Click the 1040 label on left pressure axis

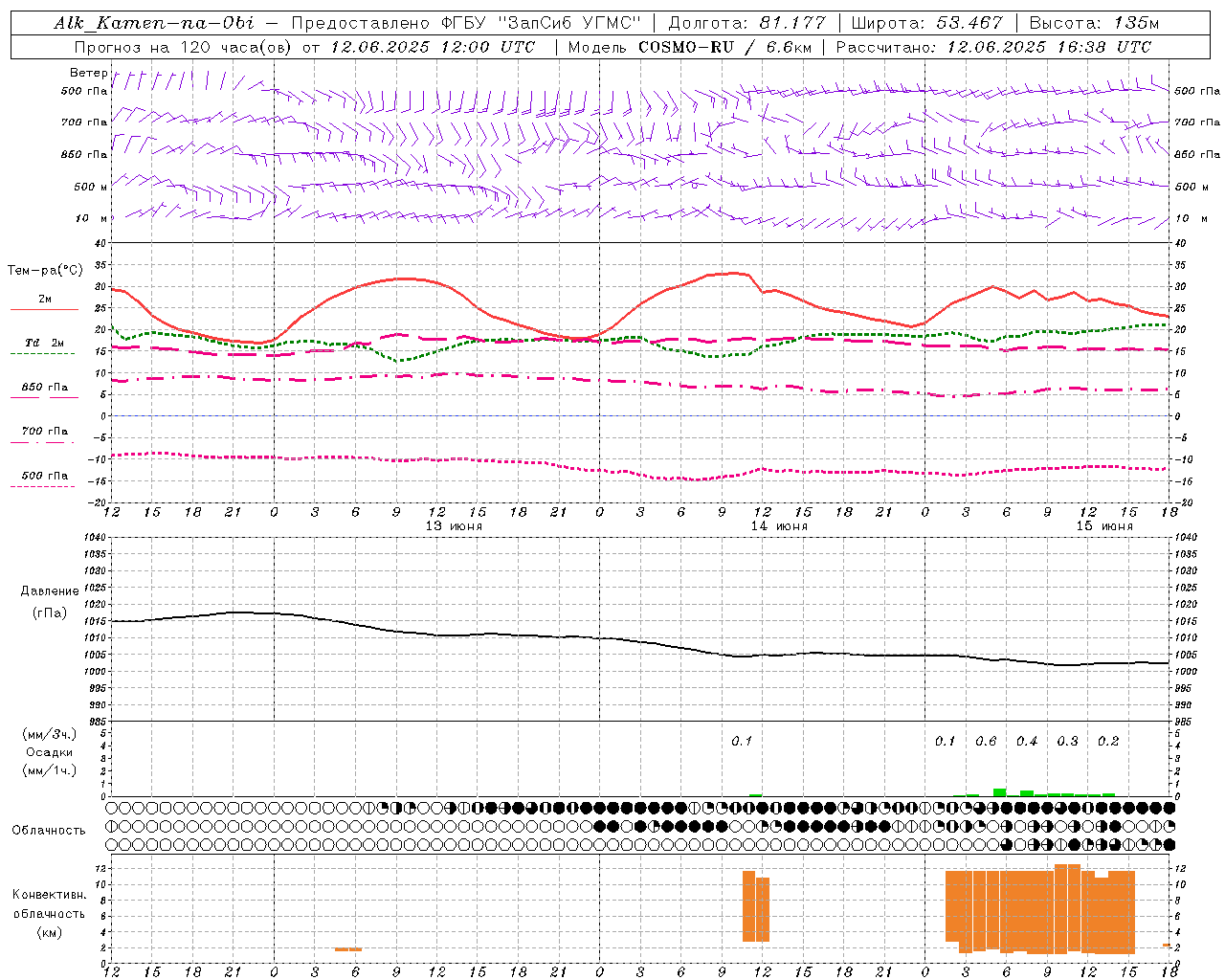tap(97, 537)
